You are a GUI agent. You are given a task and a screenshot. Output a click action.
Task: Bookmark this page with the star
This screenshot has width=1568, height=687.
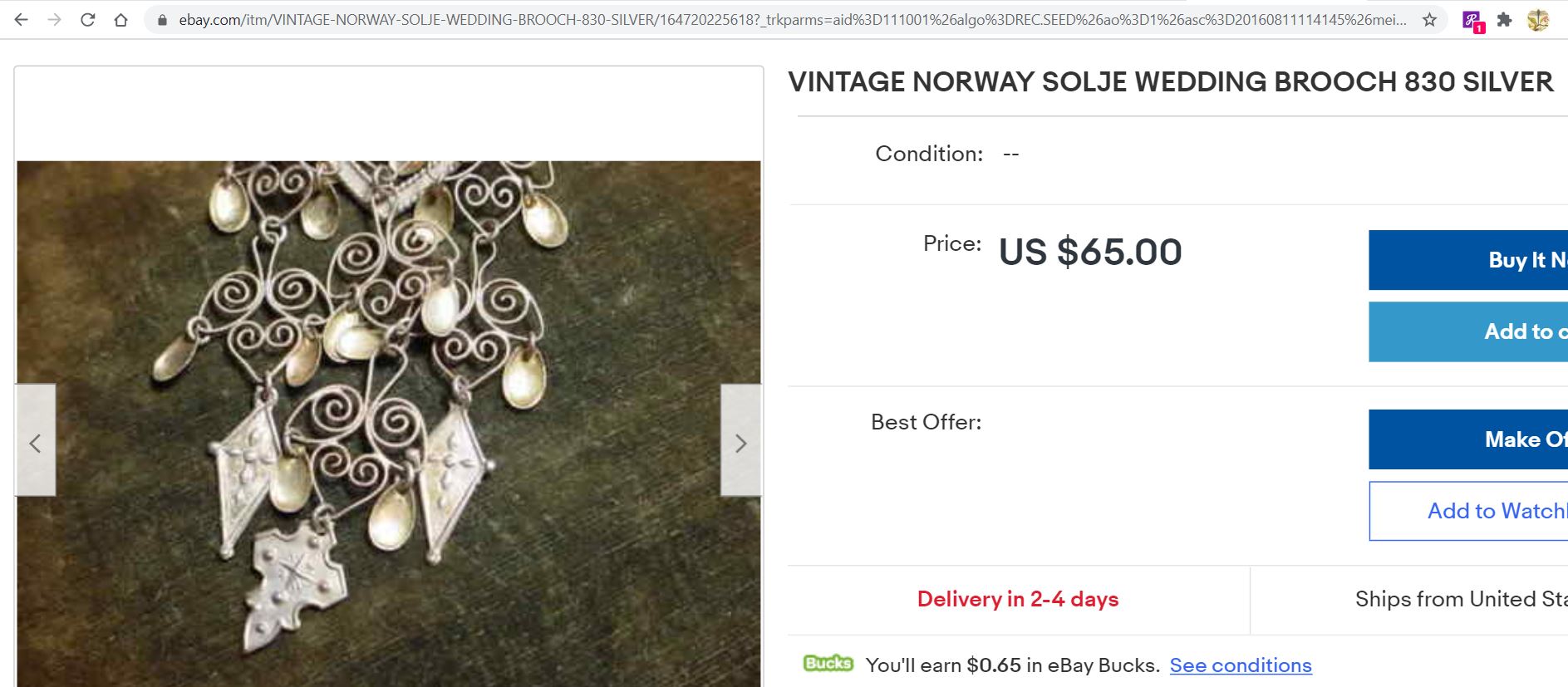[1429, 20]
